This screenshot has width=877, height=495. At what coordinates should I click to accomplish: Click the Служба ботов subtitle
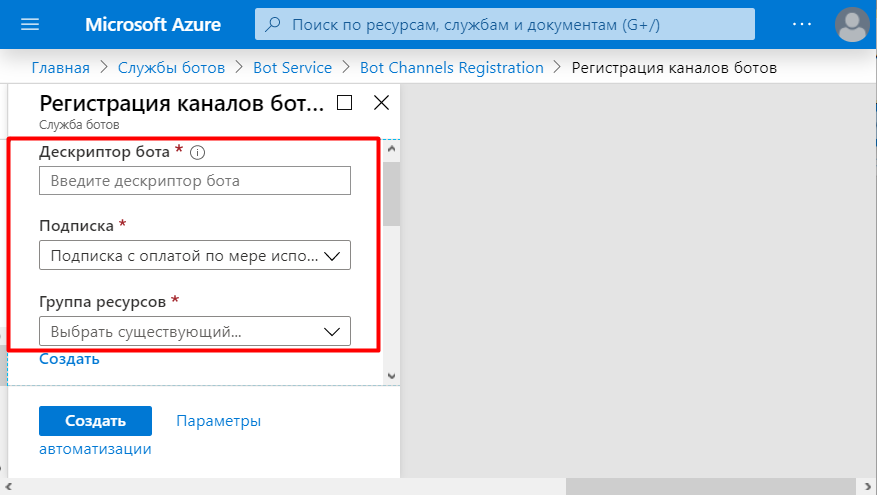point(79,125)
